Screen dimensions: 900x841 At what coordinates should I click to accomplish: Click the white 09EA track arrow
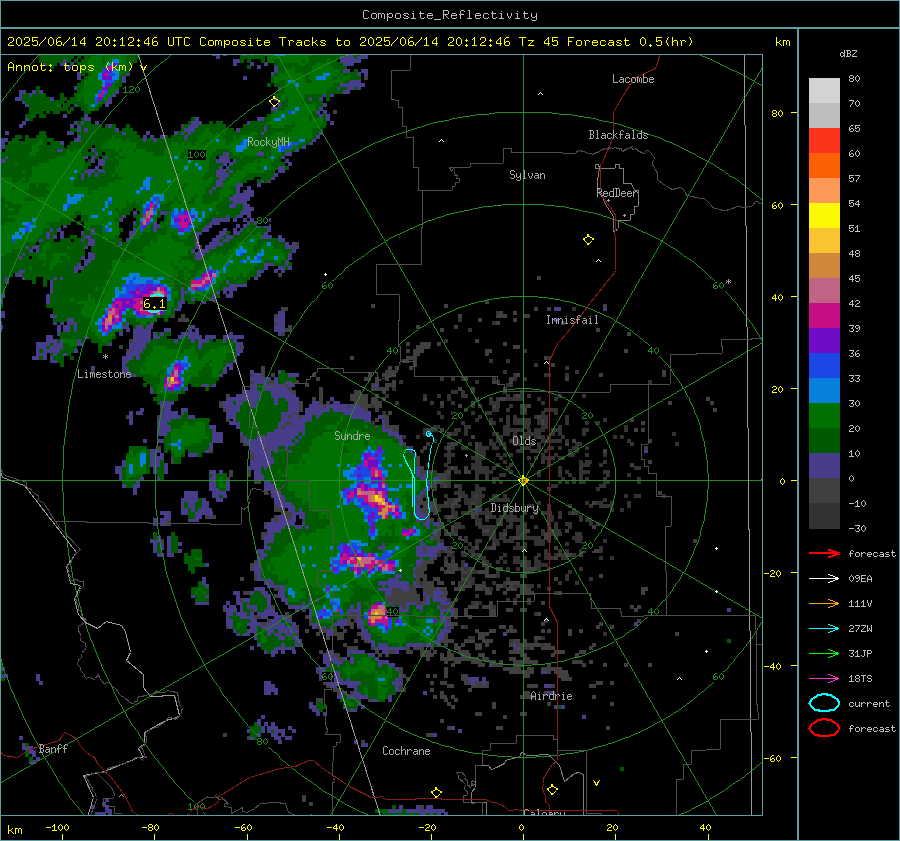coord(824,579)
